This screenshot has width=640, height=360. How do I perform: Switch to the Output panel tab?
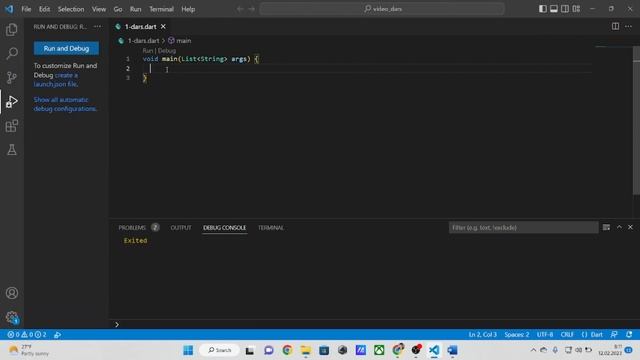coord(181,227)
